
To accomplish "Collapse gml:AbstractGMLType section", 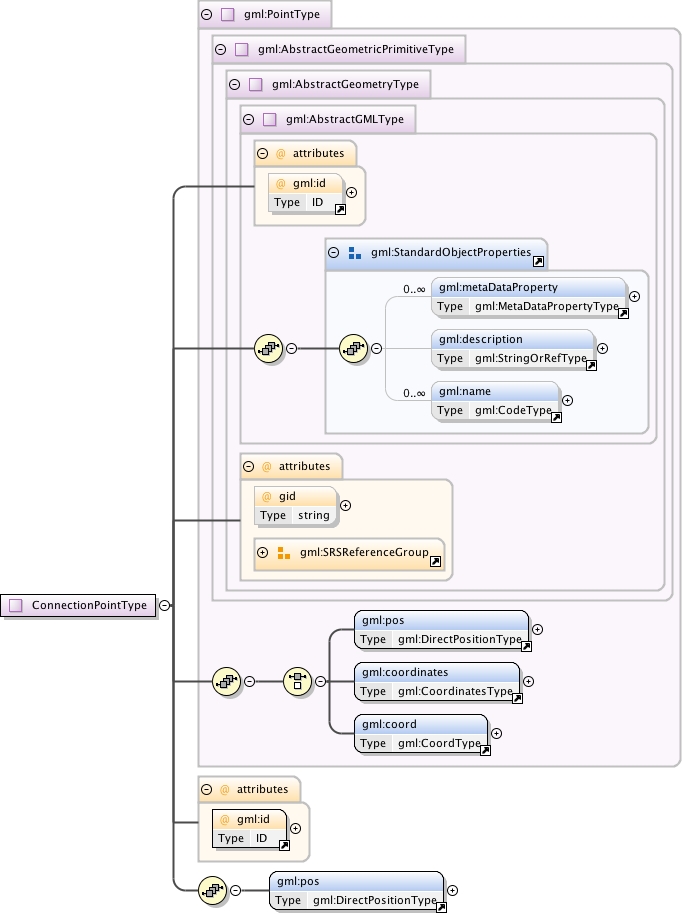I will pos(249,120).
